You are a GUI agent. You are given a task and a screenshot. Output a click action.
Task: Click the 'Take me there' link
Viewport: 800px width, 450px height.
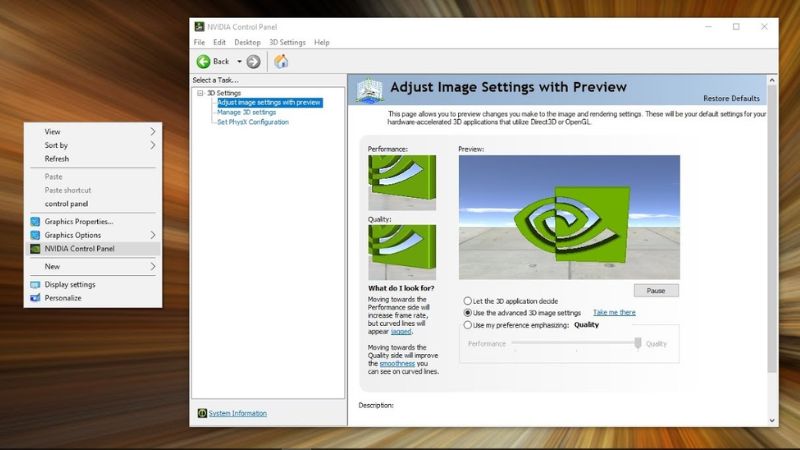click(614, 312)
